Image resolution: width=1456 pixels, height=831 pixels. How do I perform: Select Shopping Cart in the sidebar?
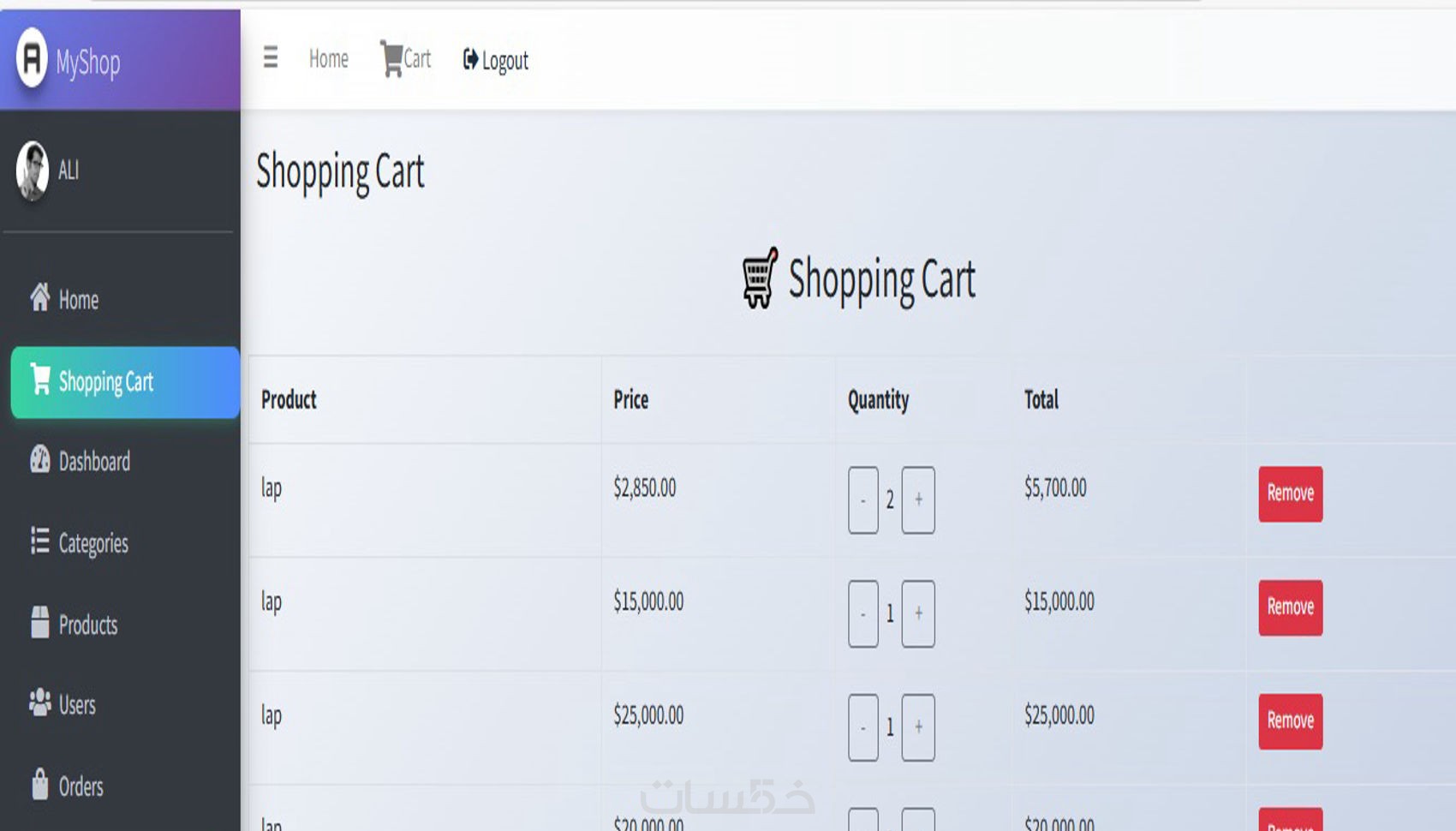105,382
